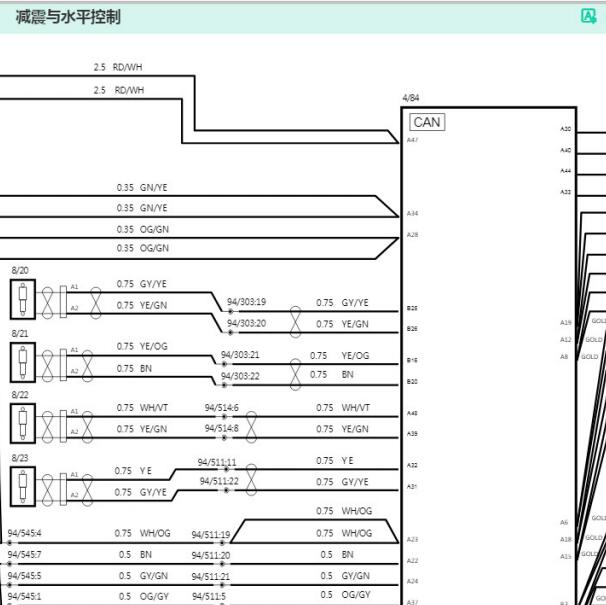The height and width of the screenshot is (605, 606).
Task: Click the 0.75 YE/OG label beside 94/303:21
Action: coord(340,355)
